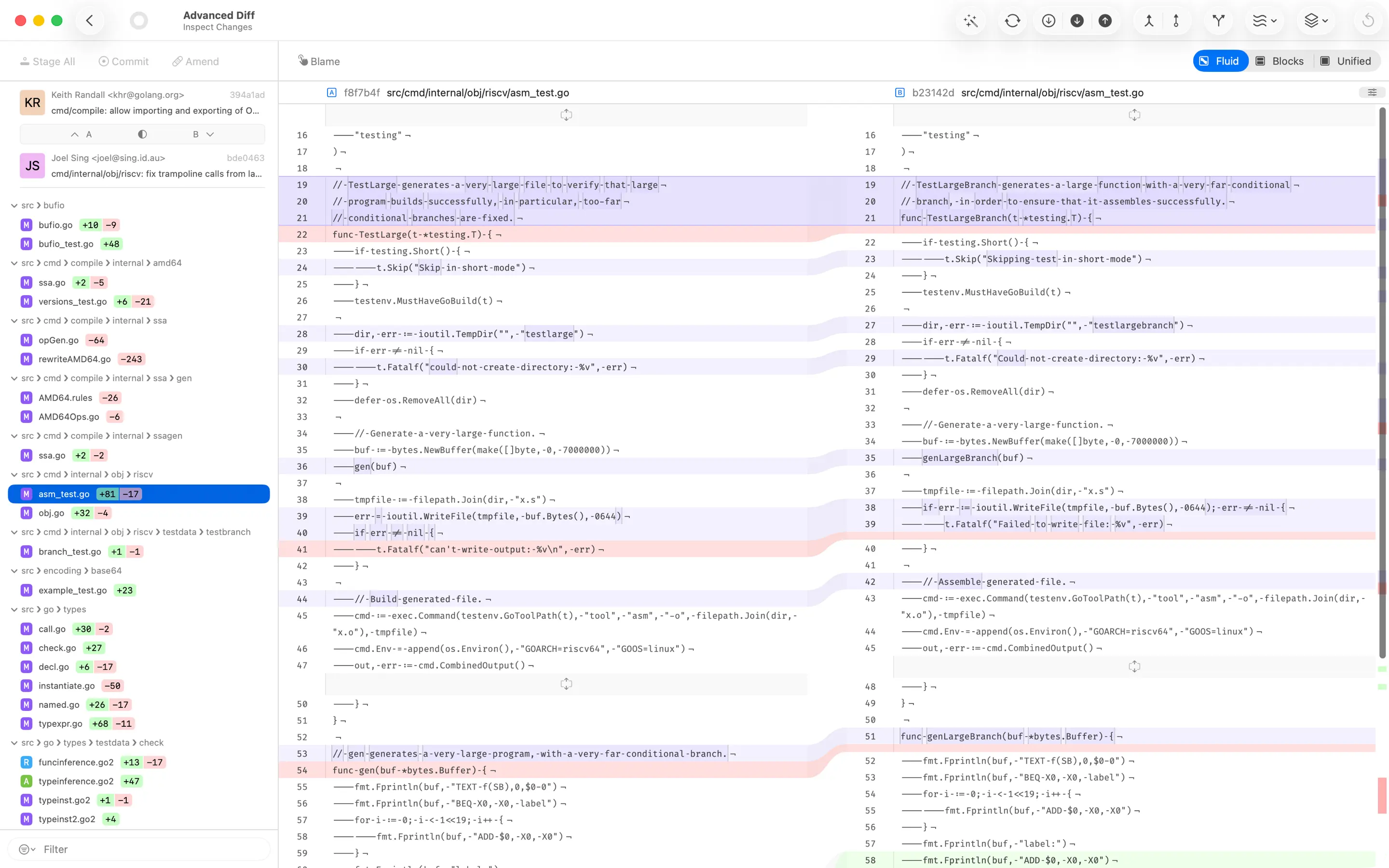This screenshot has width=1389, height=868.
Task: Click the undo circular arrow icon
Action: coord(1368,21)
